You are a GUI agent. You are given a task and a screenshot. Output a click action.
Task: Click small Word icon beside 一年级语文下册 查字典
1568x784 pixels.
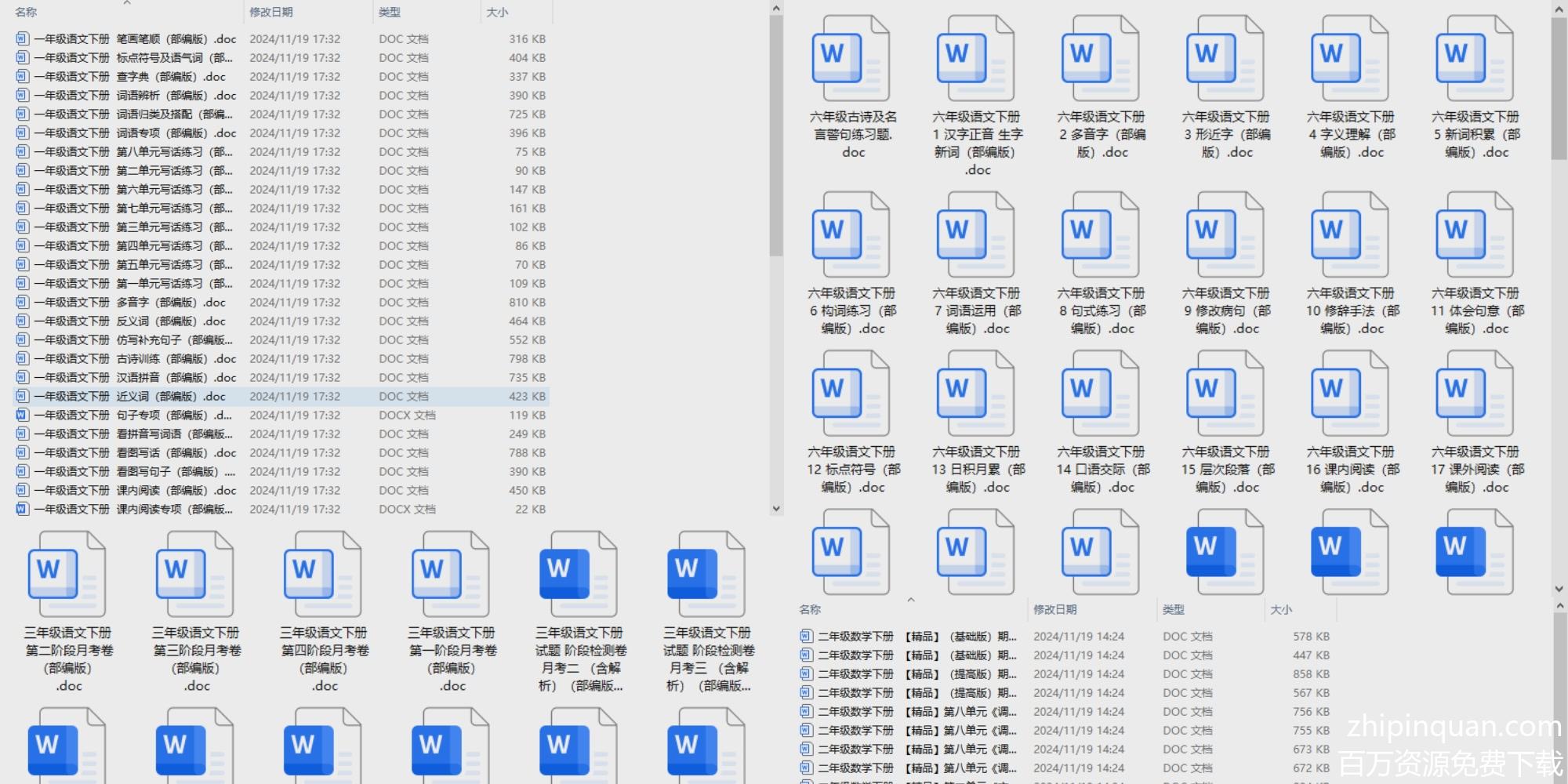(x=23, y=77)
